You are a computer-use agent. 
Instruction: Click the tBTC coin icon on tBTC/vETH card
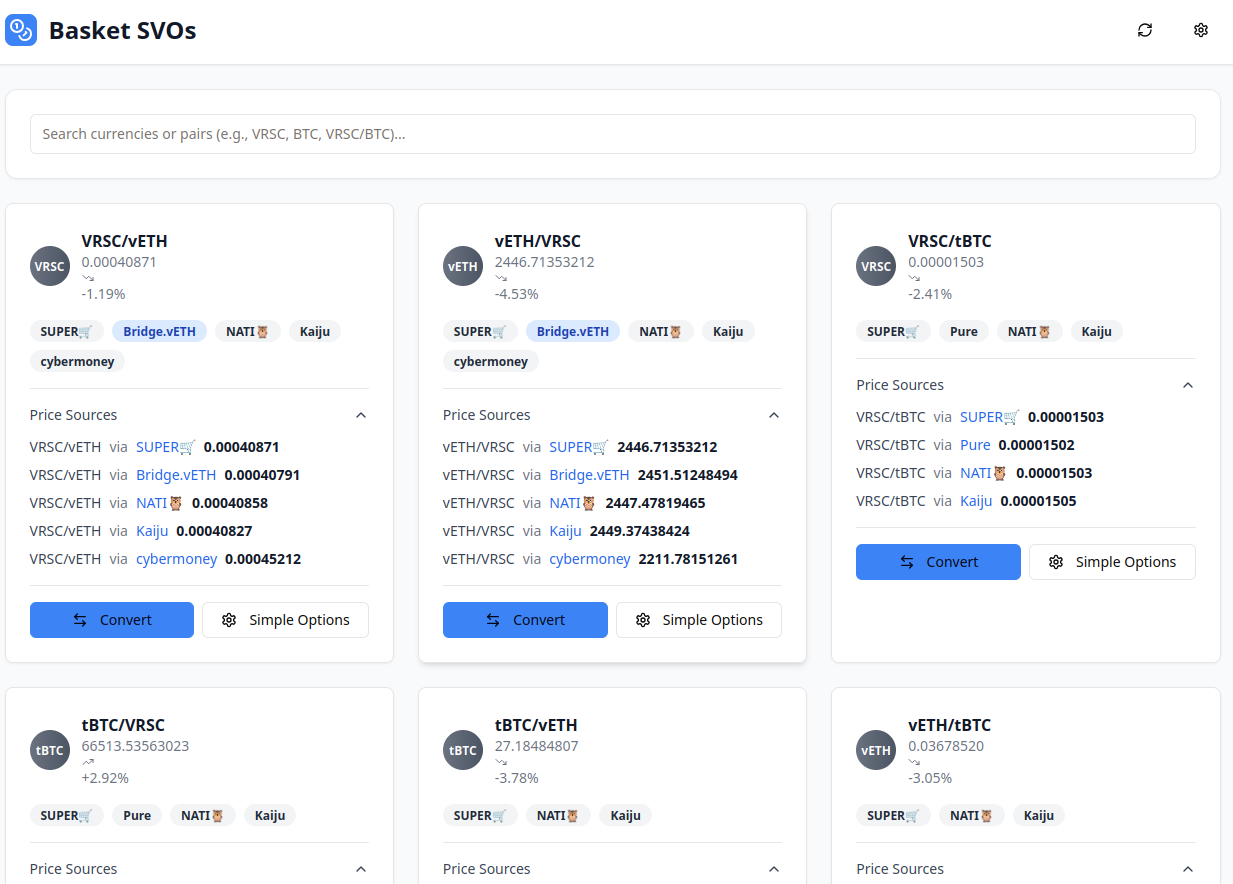pyautogui.click(x=462, y=749)
